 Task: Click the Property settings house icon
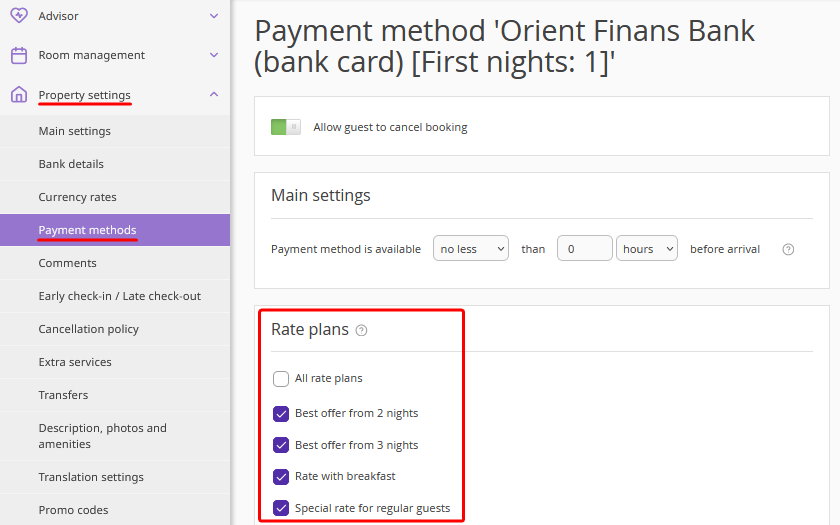pos(19,94)
